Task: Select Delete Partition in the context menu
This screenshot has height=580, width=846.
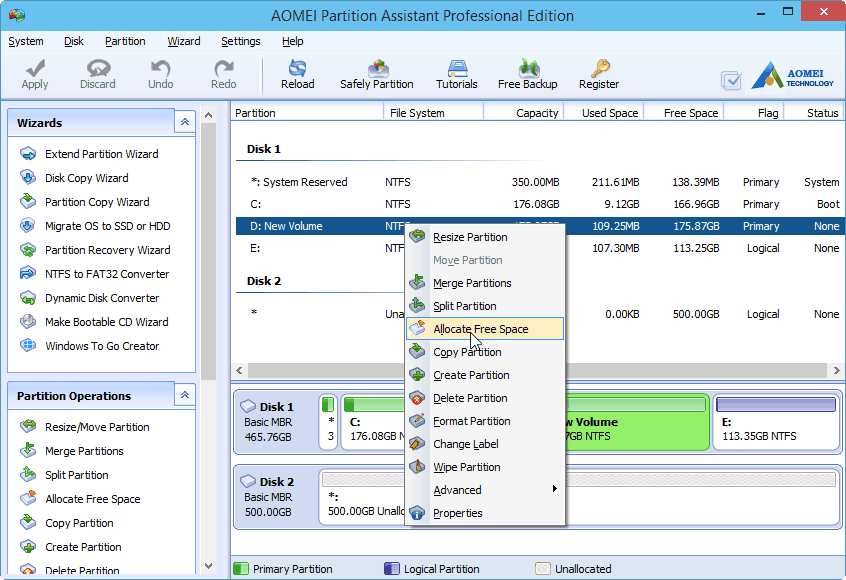Action: pyautogui.click(x=485, y=398)
